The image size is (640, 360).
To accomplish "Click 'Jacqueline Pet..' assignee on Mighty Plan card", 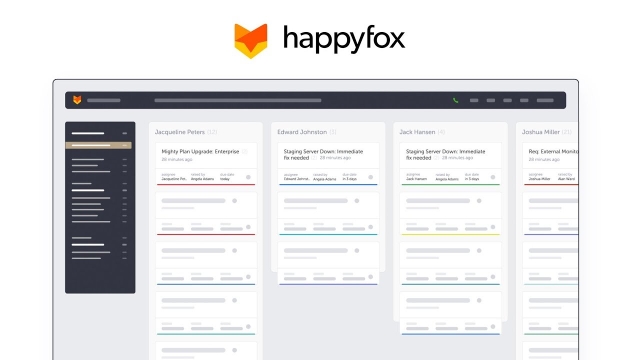I will pyautogui.click(x=174, y=179).
